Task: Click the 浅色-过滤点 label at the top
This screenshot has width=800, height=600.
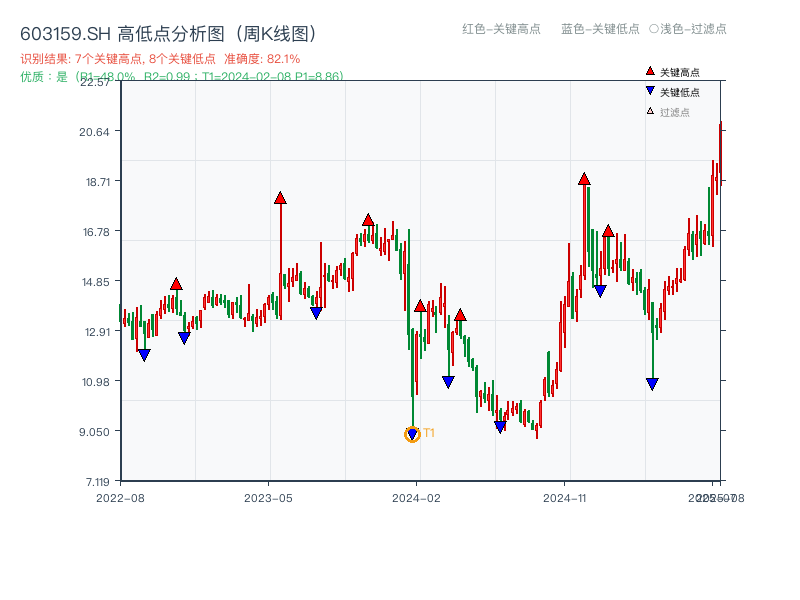Action: 693,29
